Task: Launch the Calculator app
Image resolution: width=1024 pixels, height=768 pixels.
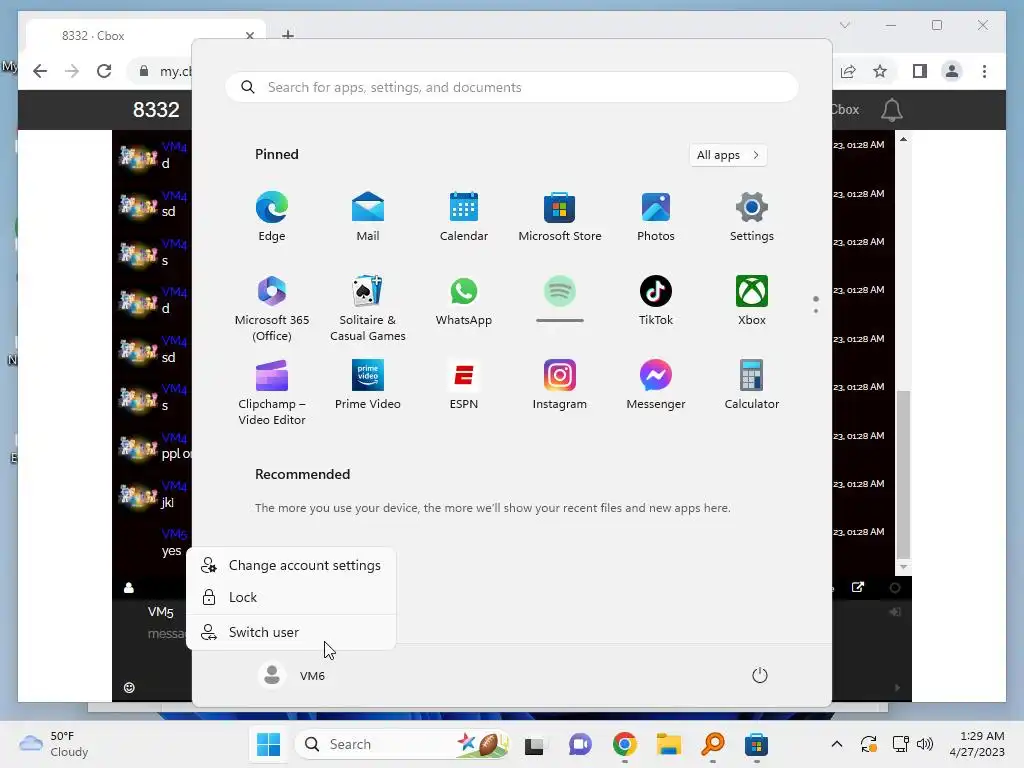Action: coord(752,385)
